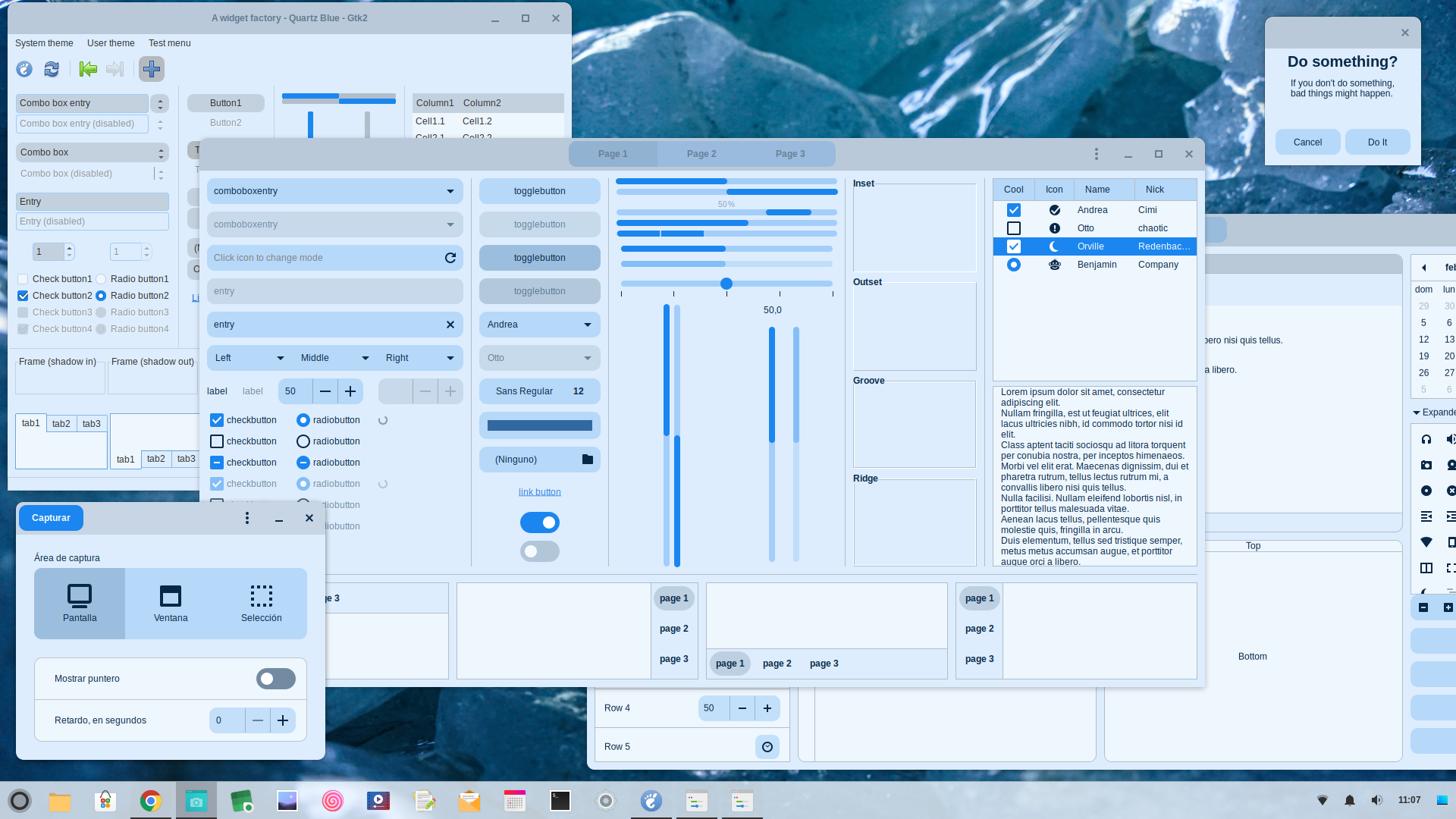Click folder icon in the (Ninguno) file chooser
This screenshot has height=819, width=1456.
point(587,459)
